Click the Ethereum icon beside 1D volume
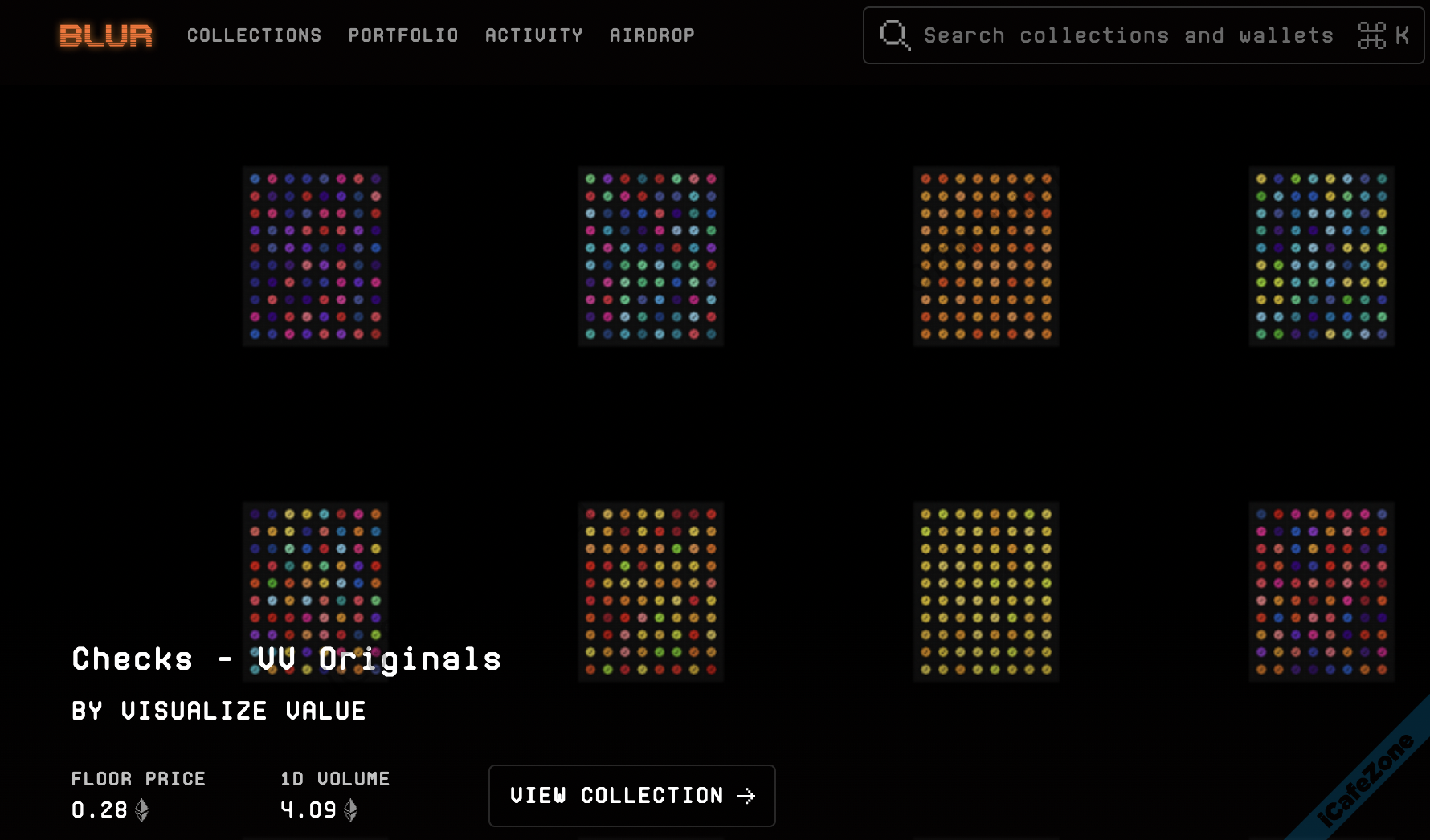Screen dimensions: 1430x840 point(350,810)
